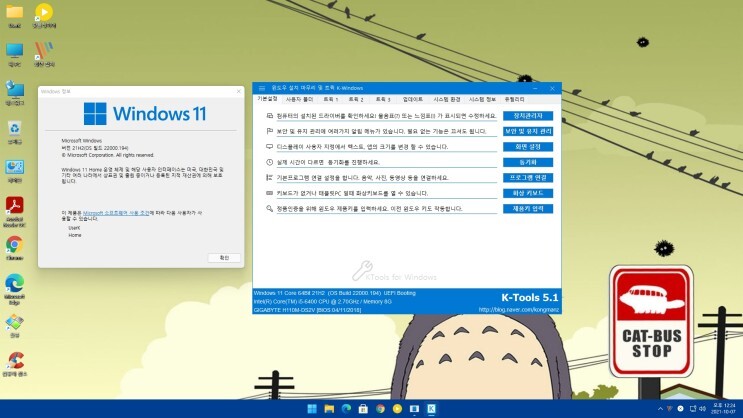Select the yellow folder desktop icon
The image size is (743, 418).
point(15,16)
